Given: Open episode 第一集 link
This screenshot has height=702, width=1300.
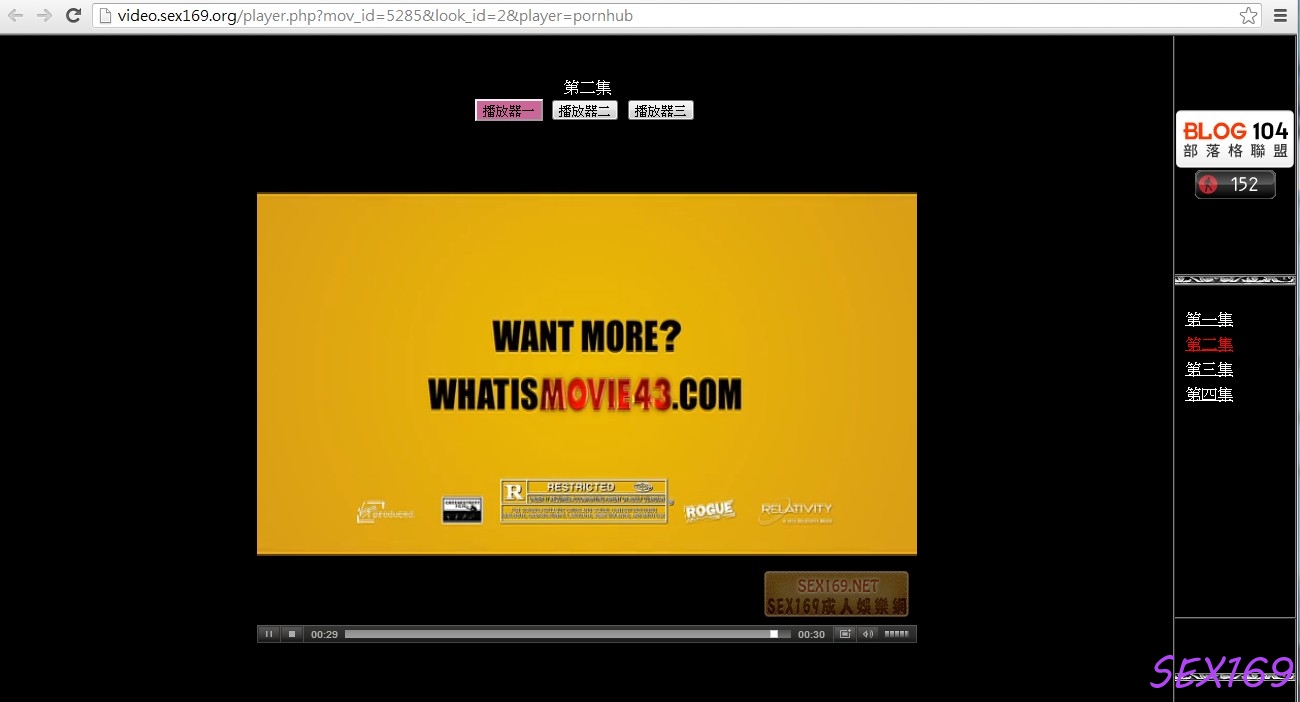Looking at the screenshot, I should pos(1209,319).
